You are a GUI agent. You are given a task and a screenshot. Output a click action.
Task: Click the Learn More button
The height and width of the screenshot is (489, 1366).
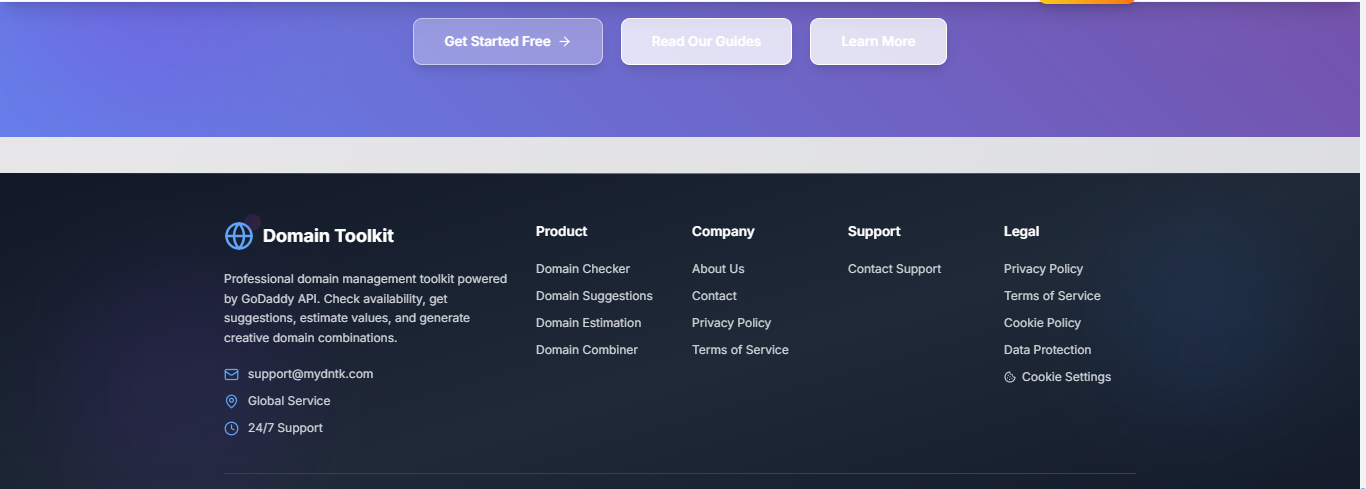tap(878, 41)
